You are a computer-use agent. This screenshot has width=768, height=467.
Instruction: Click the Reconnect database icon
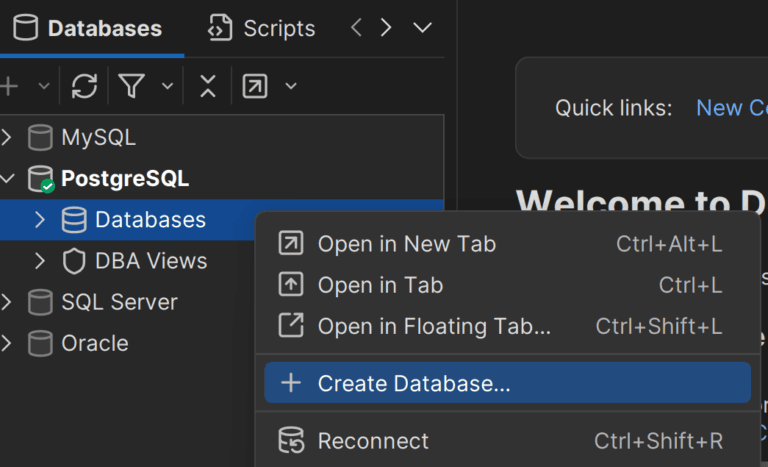[291, 440]
